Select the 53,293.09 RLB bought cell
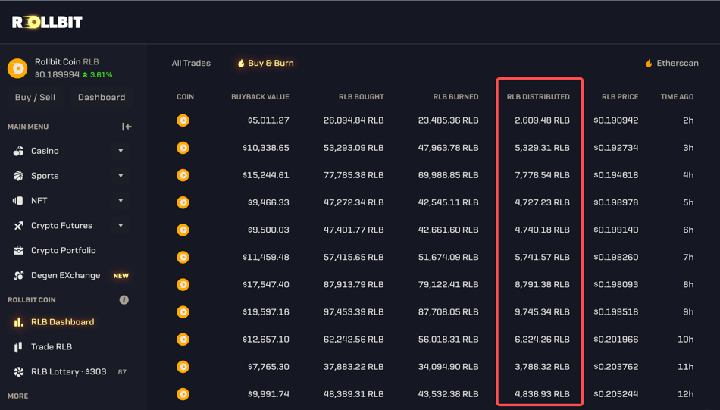This screenshot has height=410, width=720. click(353, 148)
